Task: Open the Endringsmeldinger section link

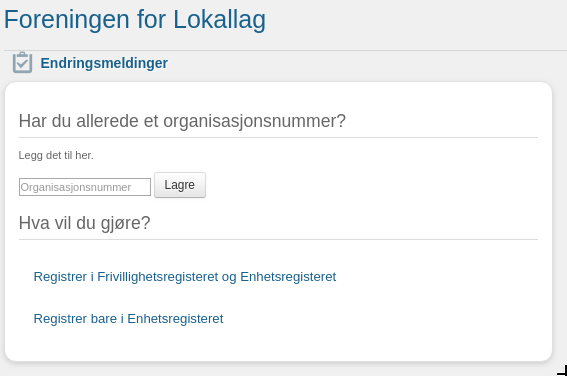Action: (x=104, y=63)
